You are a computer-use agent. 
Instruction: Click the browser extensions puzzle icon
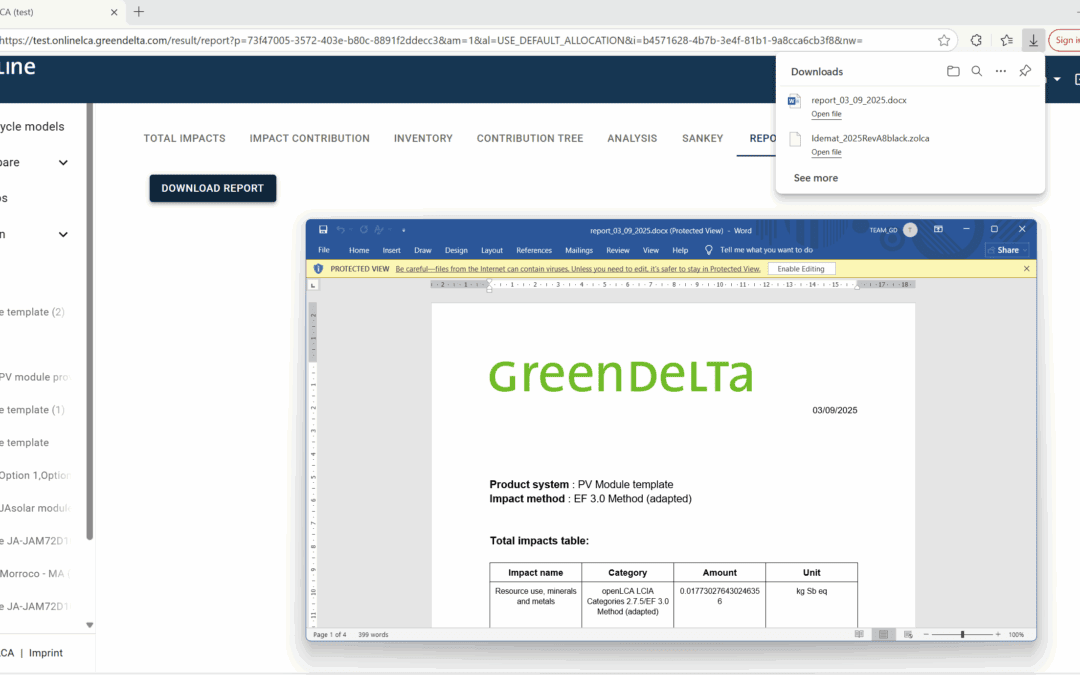click(x=976, y=41)
